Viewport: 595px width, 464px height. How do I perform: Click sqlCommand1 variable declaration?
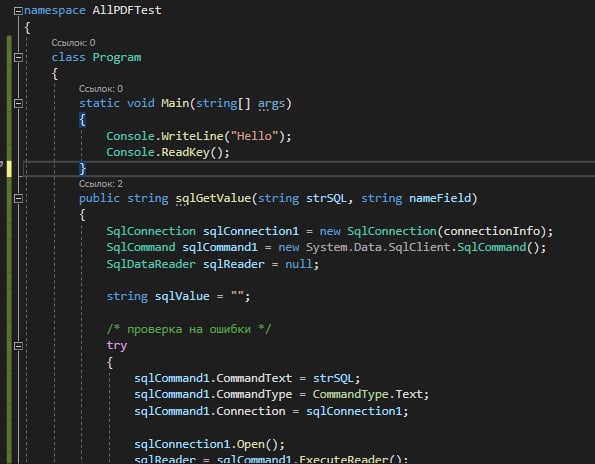coord(220,247)
